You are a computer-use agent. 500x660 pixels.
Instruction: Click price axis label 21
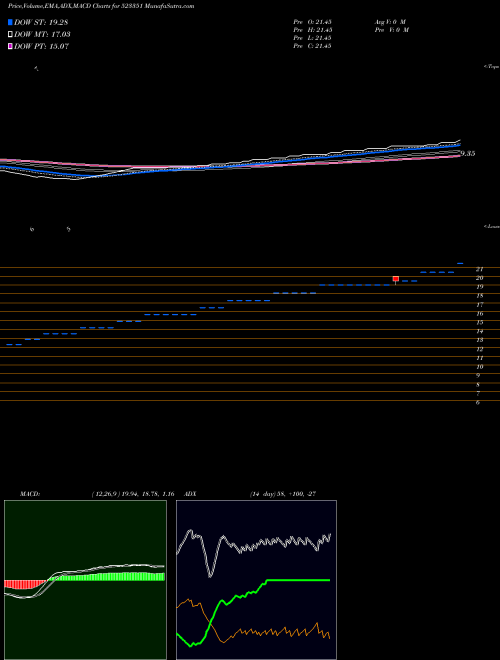[479, 269]
